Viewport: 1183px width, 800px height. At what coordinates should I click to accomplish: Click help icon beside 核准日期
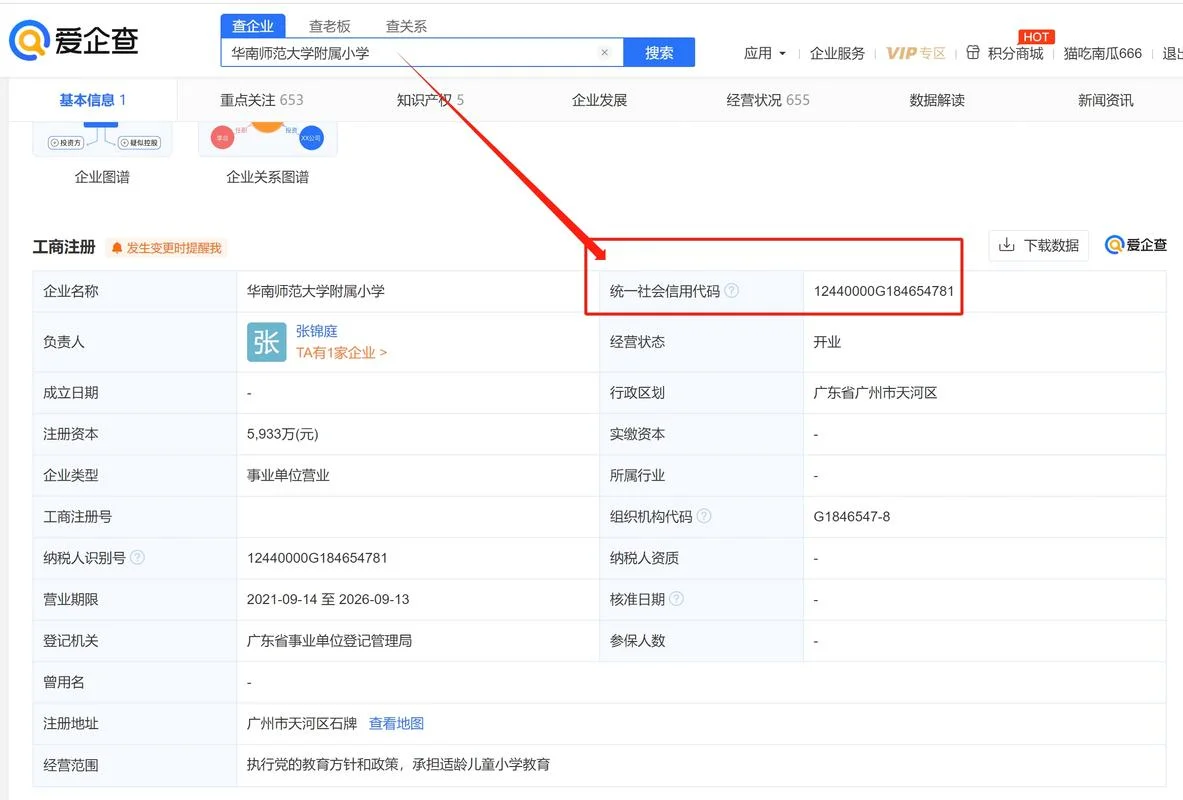[x=677, y=599]
